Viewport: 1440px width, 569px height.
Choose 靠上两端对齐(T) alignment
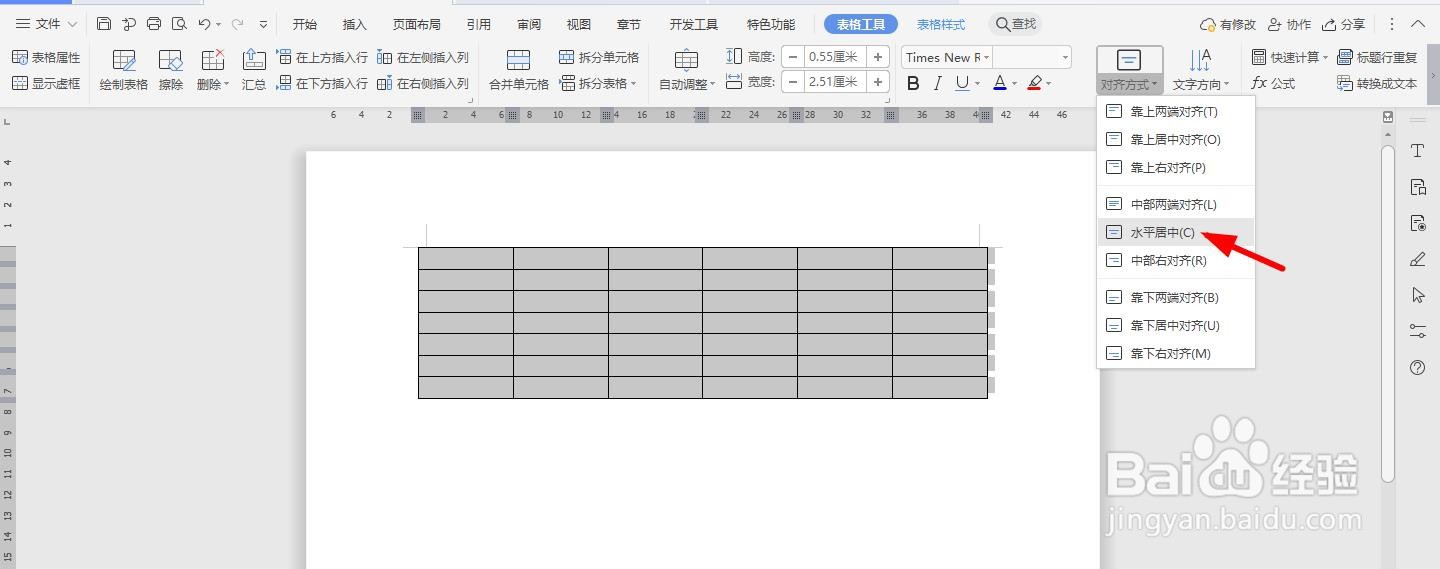[1176, 111]
